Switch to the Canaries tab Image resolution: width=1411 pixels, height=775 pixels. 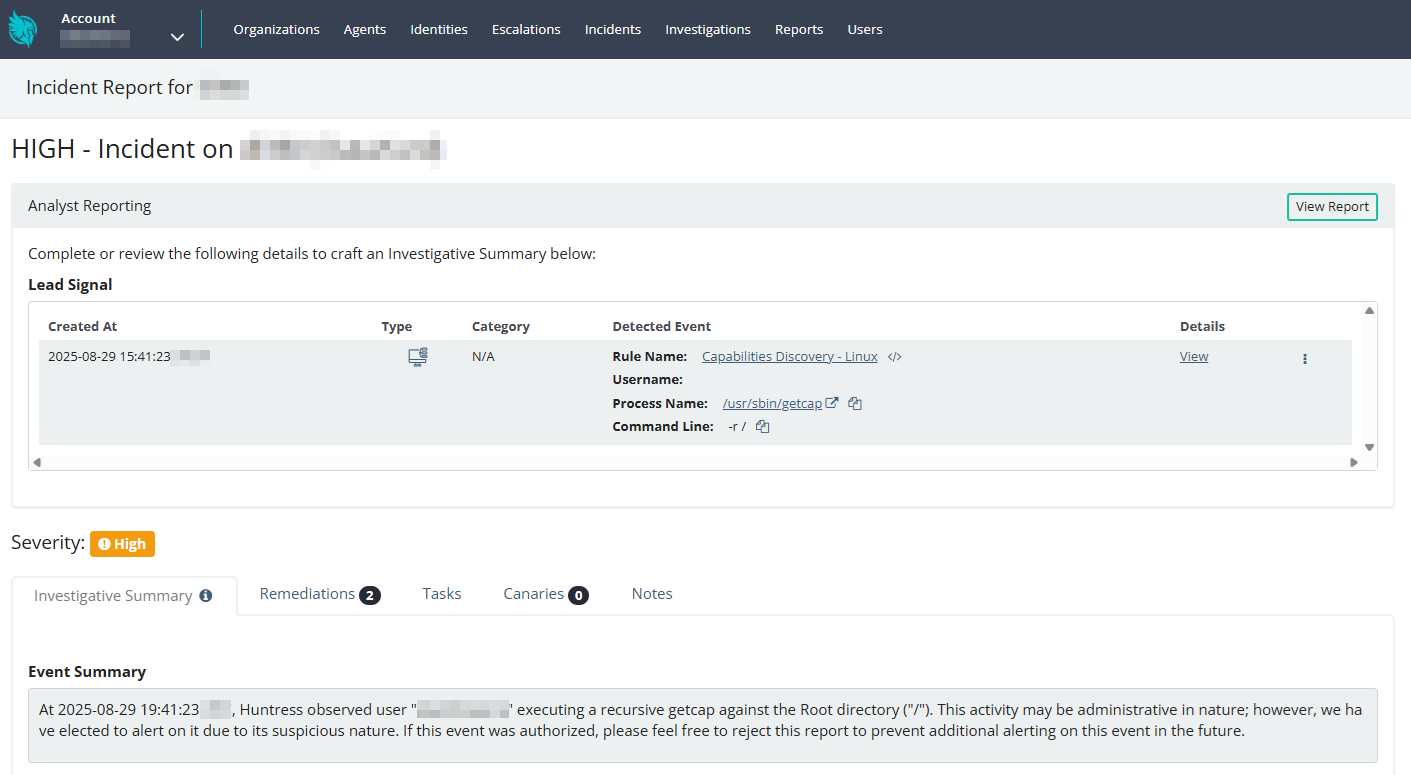pos(546,594)
